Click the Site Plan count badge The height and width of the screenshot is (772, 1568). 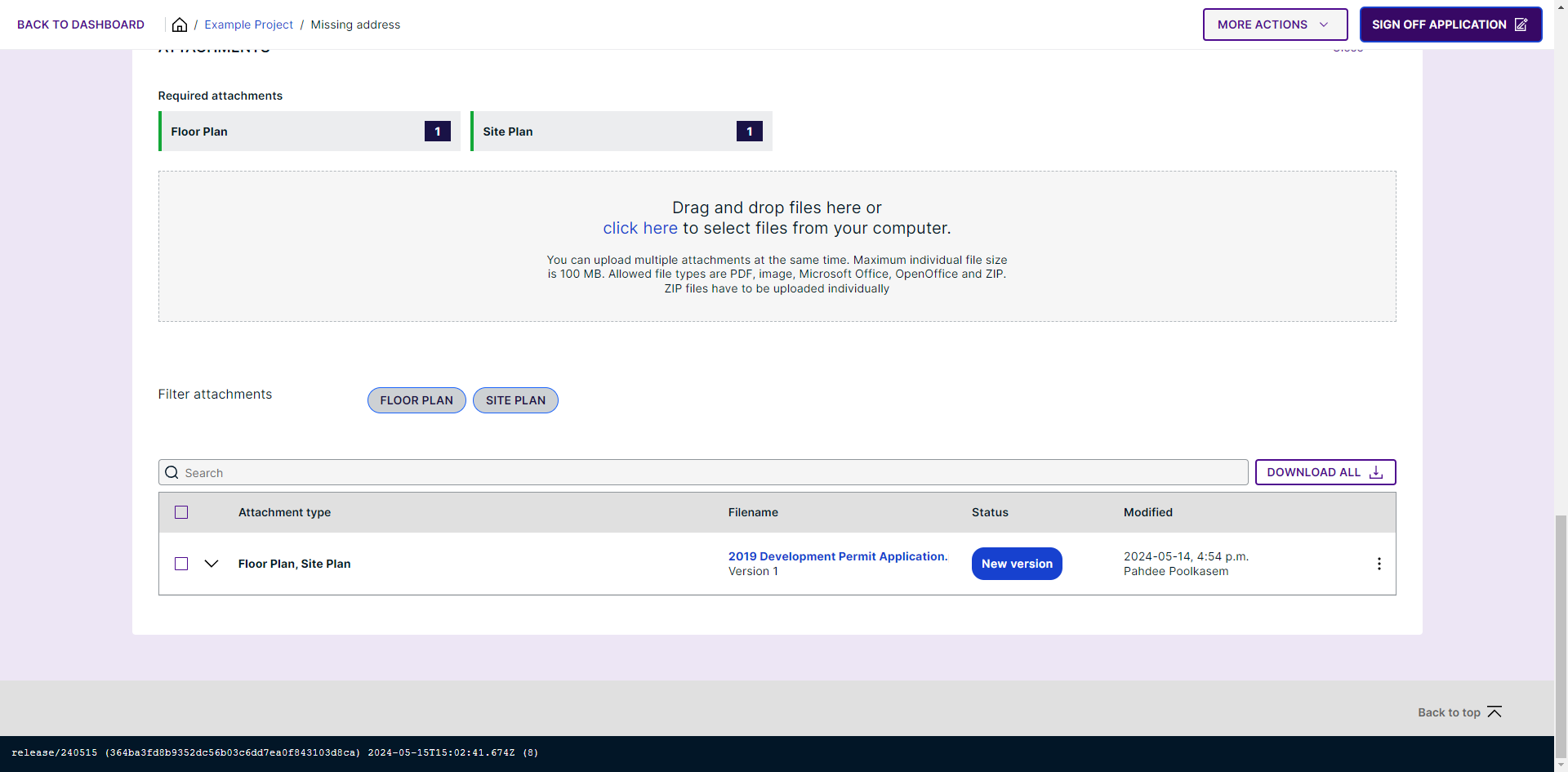pyautogui.click(x=750, y=132)
